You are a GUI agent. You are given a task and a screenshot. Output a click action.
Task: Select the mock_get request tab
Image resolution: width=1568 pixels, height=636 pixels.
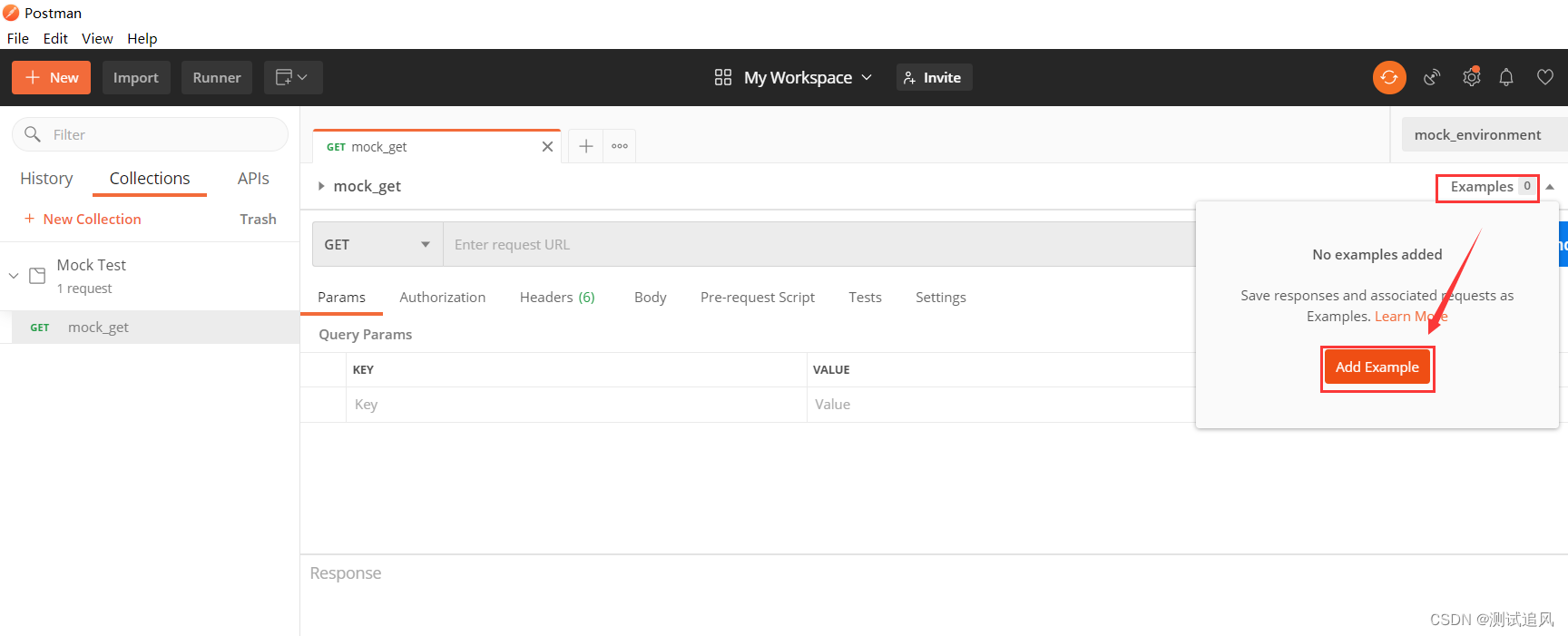pos(436,146)
